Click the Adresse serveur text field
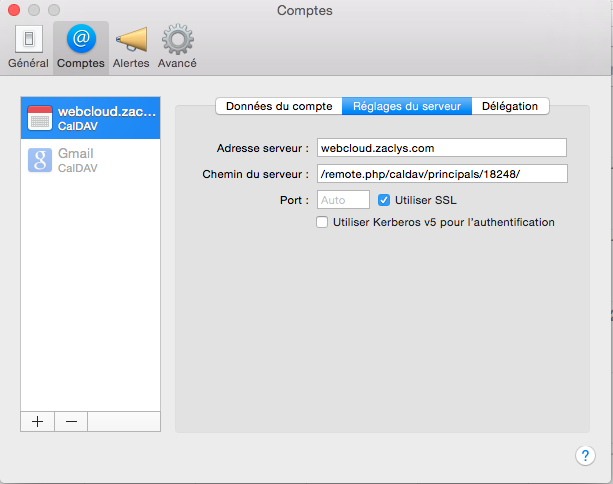 coord(441,148)
